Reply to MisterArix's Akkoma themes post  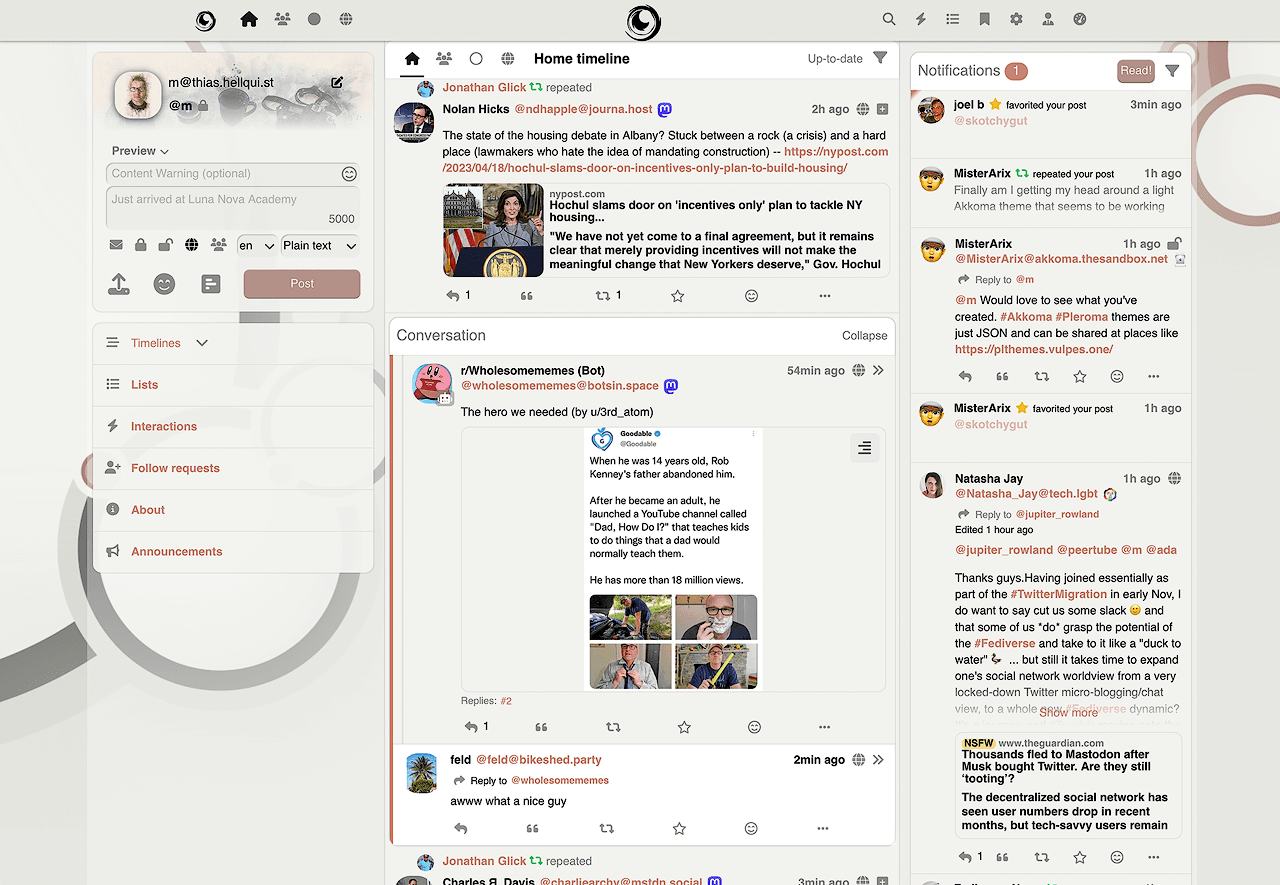(x=965, y=377)
